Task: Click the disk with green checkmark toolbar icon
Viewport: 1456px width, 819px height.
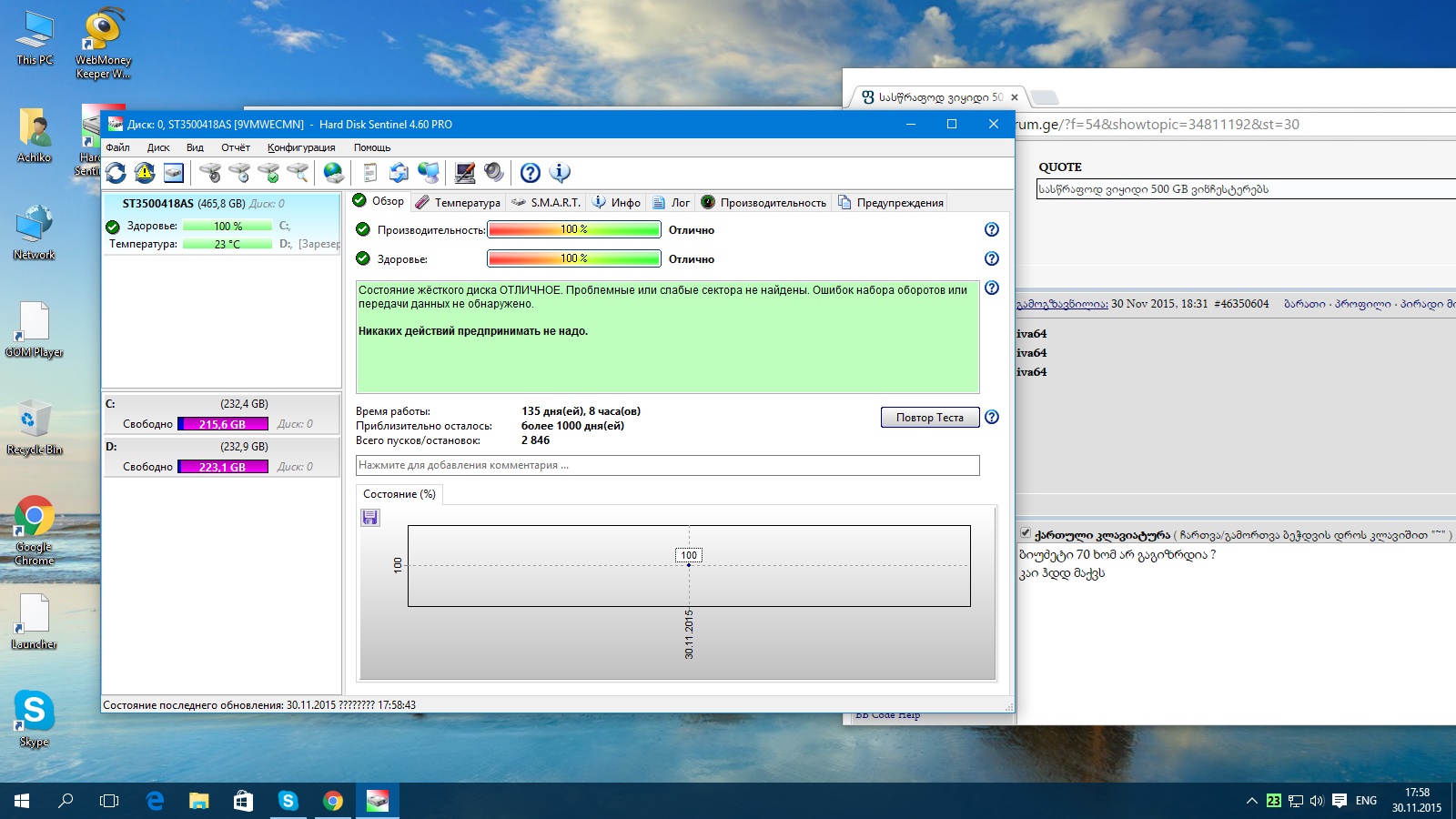Action: (x=268, y=173)
